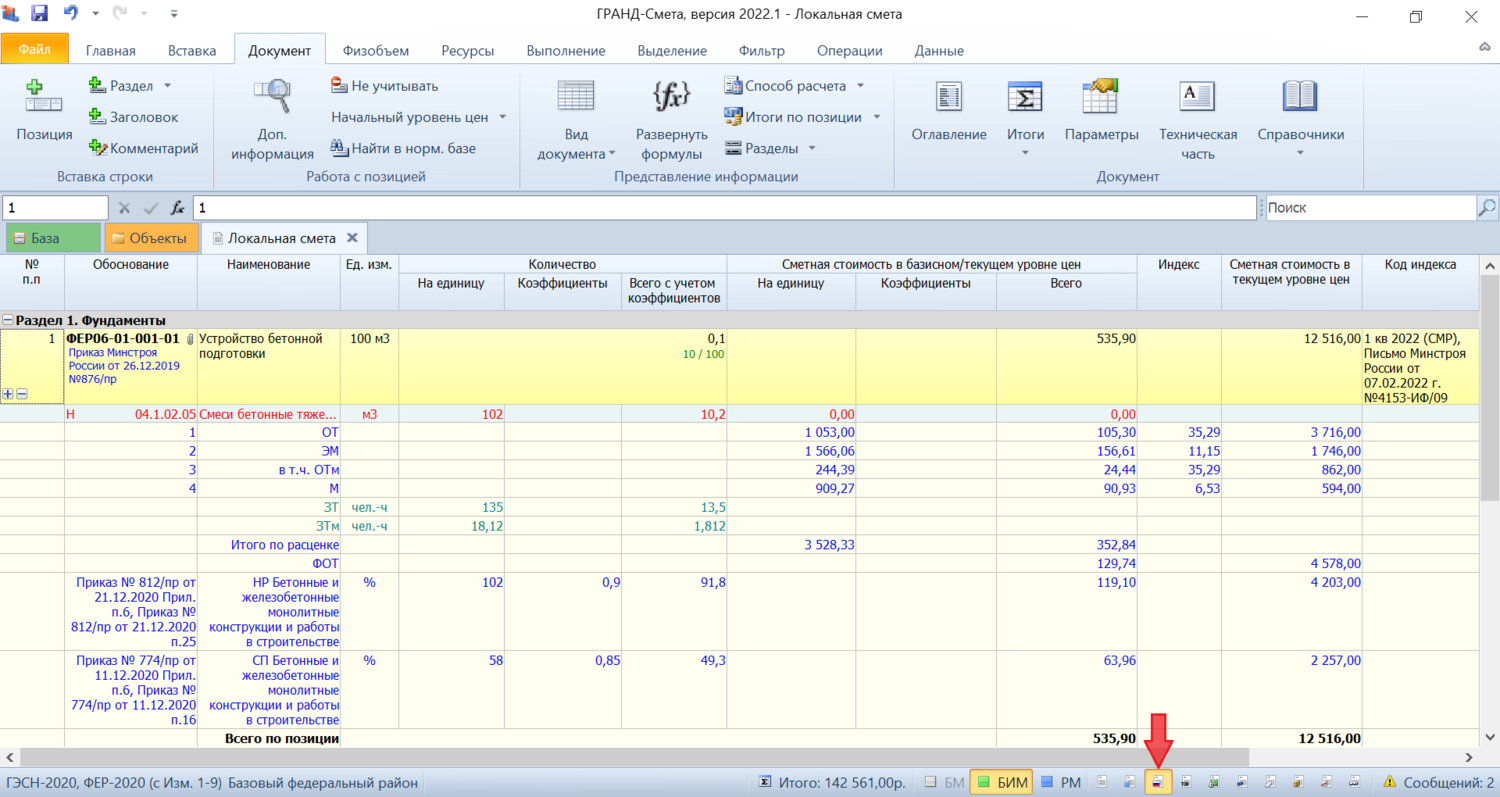Click the Параметры icon in ribbon
1500x797 pixels.
coord(1100,97)
